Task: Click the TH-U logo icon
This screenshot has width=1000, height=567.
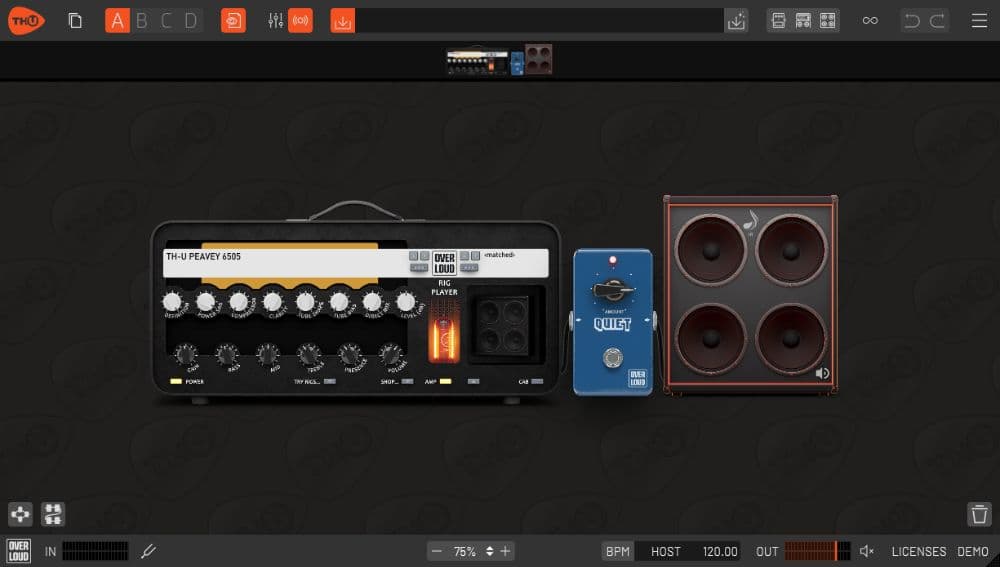Action: click(26, 20)
